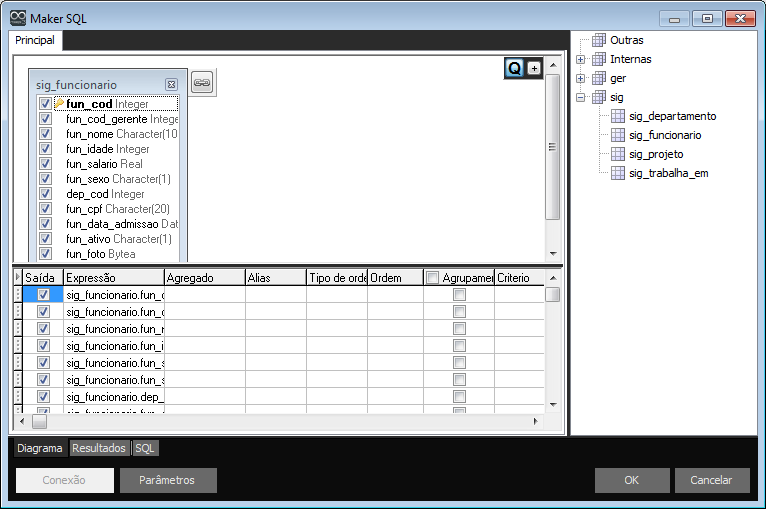Uncheck the fun_foto field checkbox
Image resolution: width=766 pixels, height=509 pixels.
pyautogui.click(x=45, y=254)
